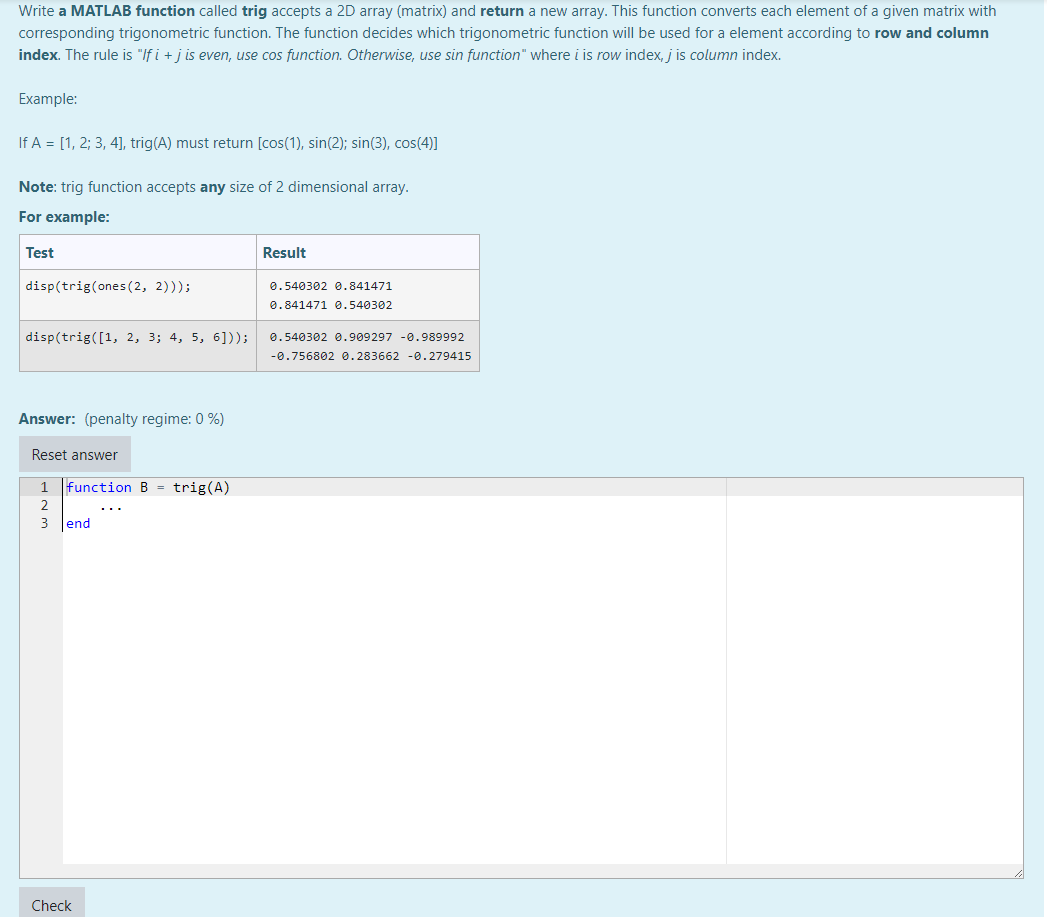Image resolution: width=1047 pixels, height=917 pixels.
Task: Click the 'end' keyword on line 3
Action: coord(78,524)
